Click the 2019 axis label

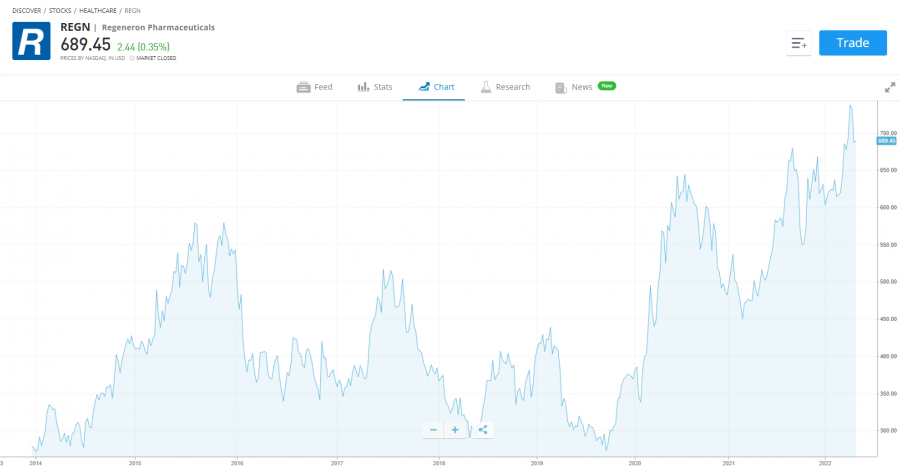coord(537,463)
